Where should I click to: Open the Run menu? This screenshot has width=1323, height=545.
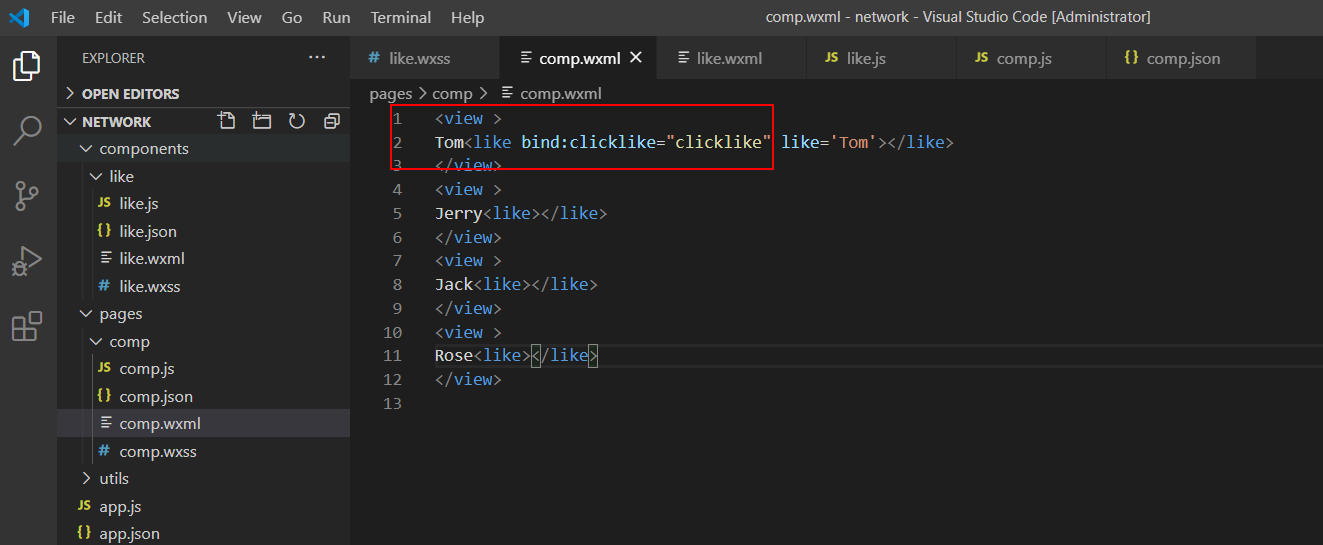[x=337, y=17]
